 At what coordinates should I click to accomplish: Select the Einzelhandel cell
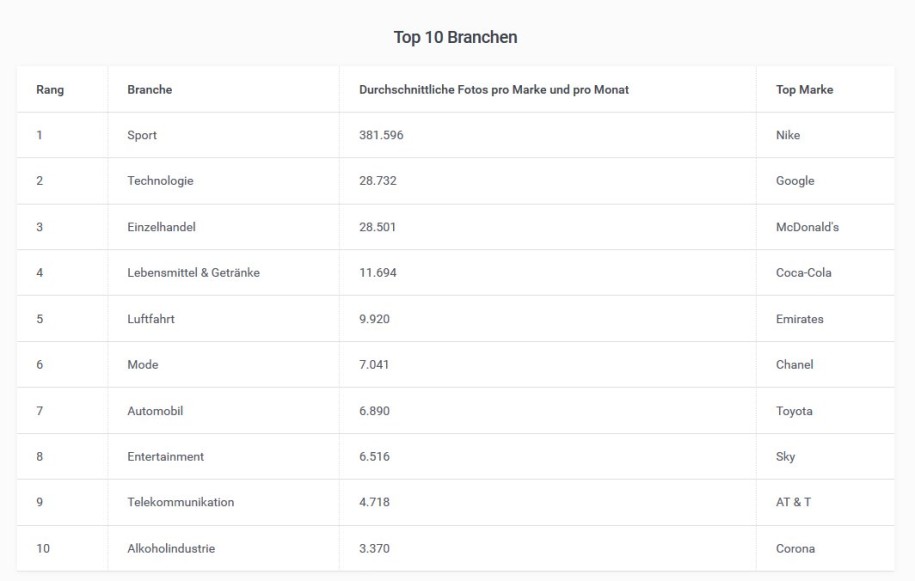[161, 227]
